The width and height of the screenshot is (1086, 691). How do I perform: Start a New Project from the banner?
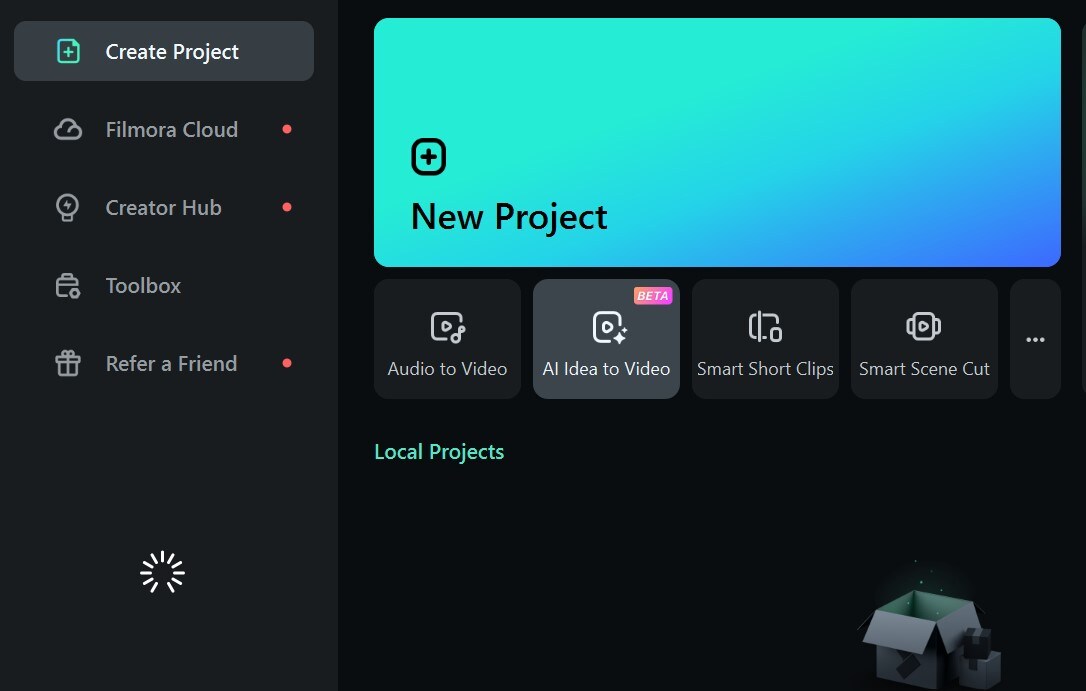point(717,143)
